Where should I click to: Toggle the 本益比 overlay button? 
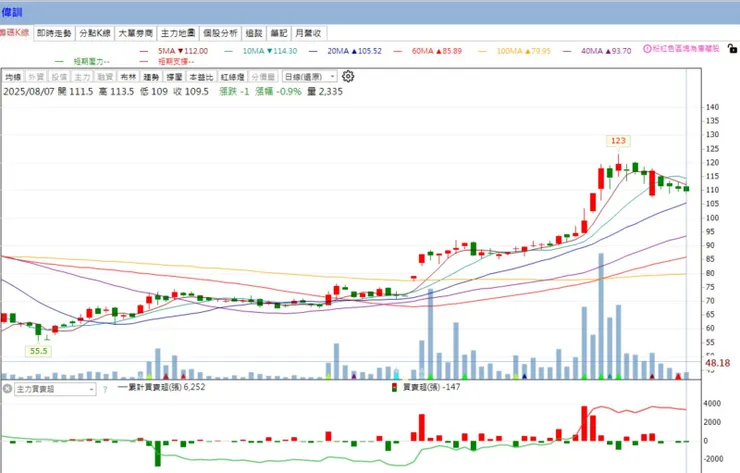(201, 77)
